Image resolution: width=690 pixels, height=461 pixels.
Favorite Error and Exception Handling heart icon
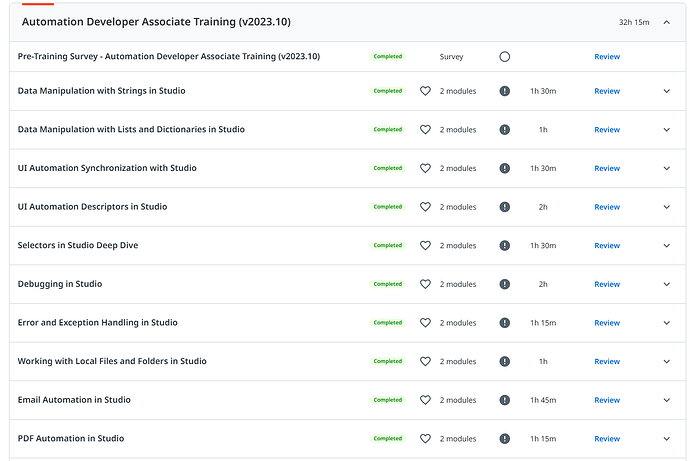pyautogui.click(x=425, y=323)
